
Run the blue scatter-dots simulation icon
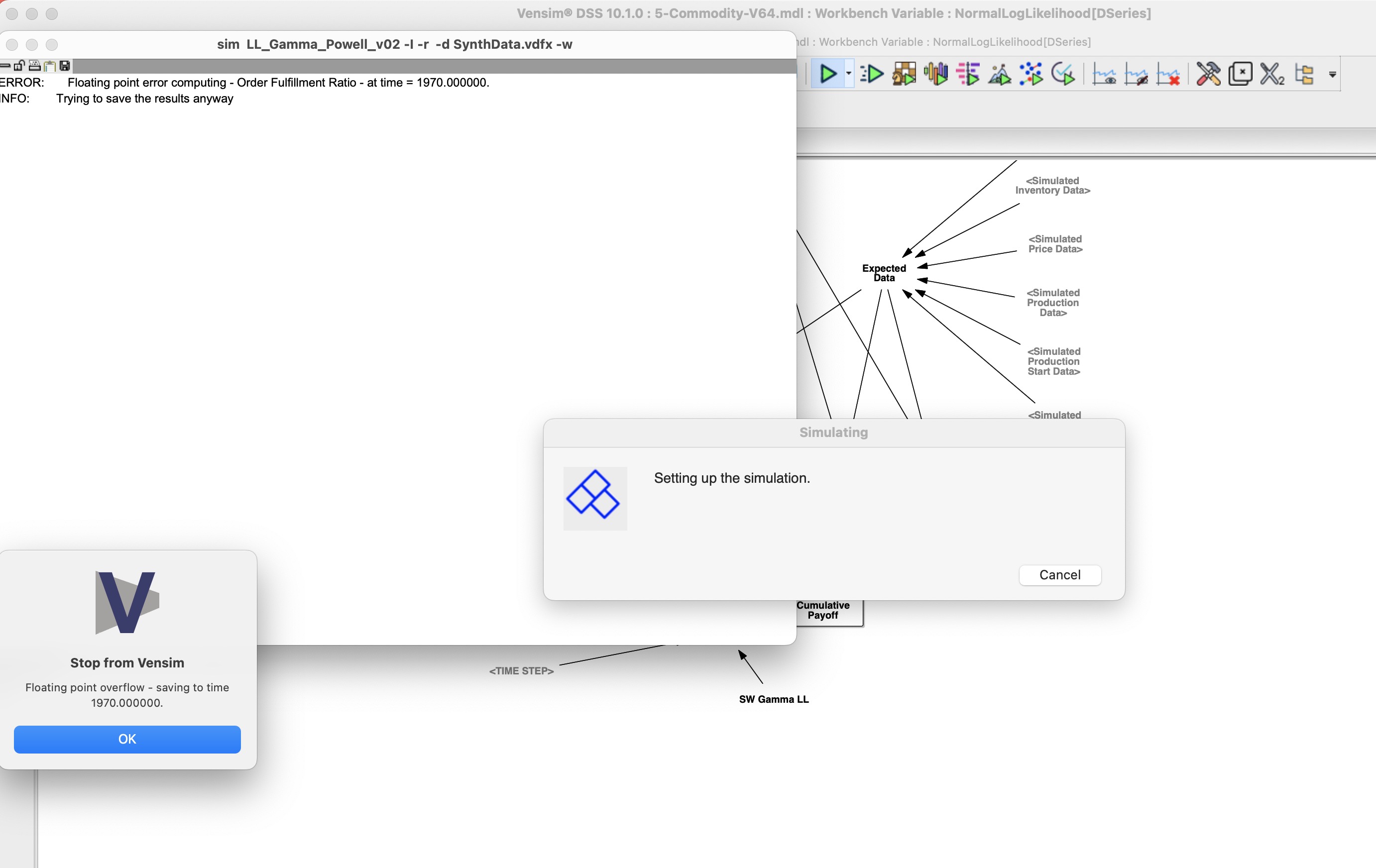pyautogui.click(x=1032, y=74)
